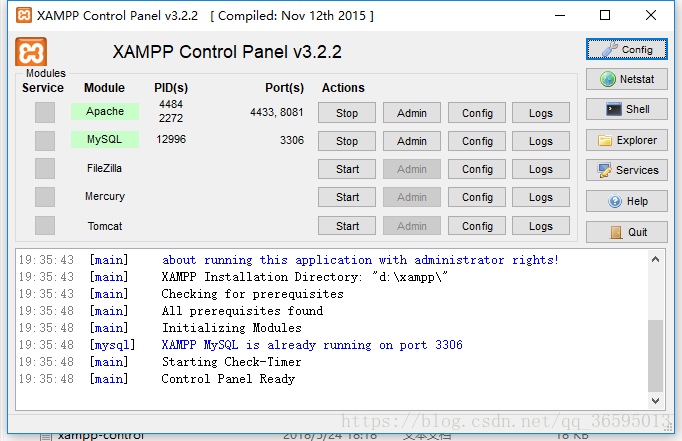Open Tomcat Config options
The width and height of the screenshot is (682, 441).
coord(477,226)
